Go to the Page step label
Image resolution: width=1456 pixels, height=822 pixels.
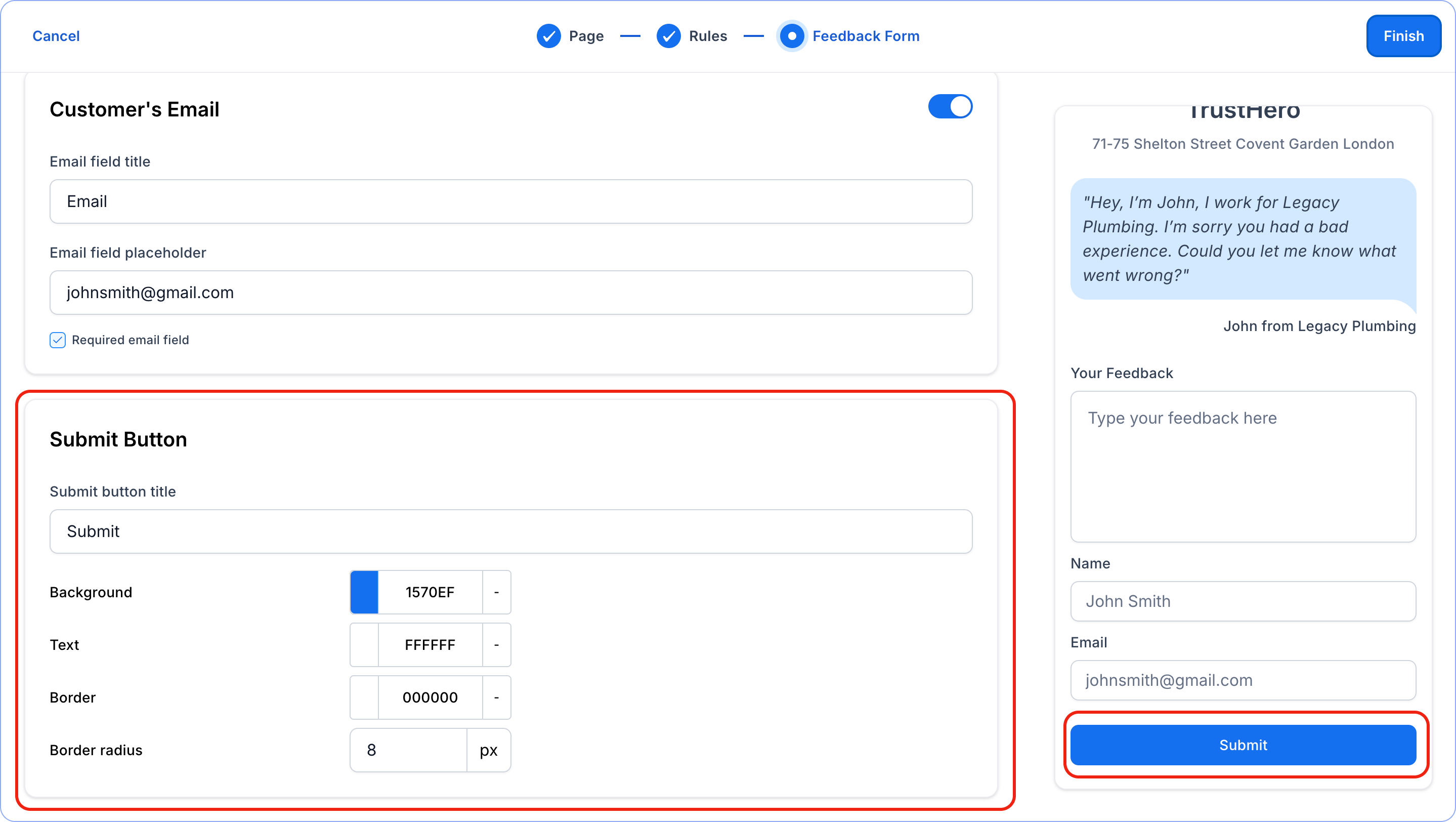pyautogui.click(x=586, y=36)
